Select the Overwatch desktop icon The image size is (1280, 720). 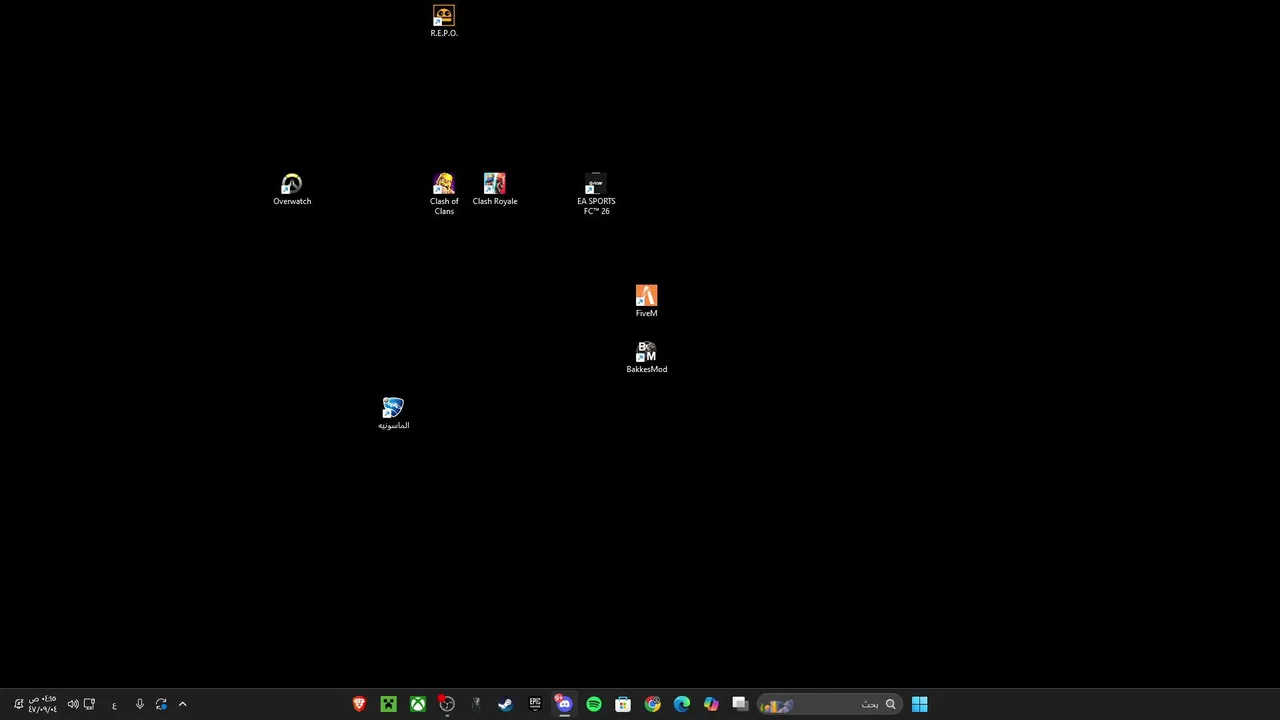pos(292,190)
